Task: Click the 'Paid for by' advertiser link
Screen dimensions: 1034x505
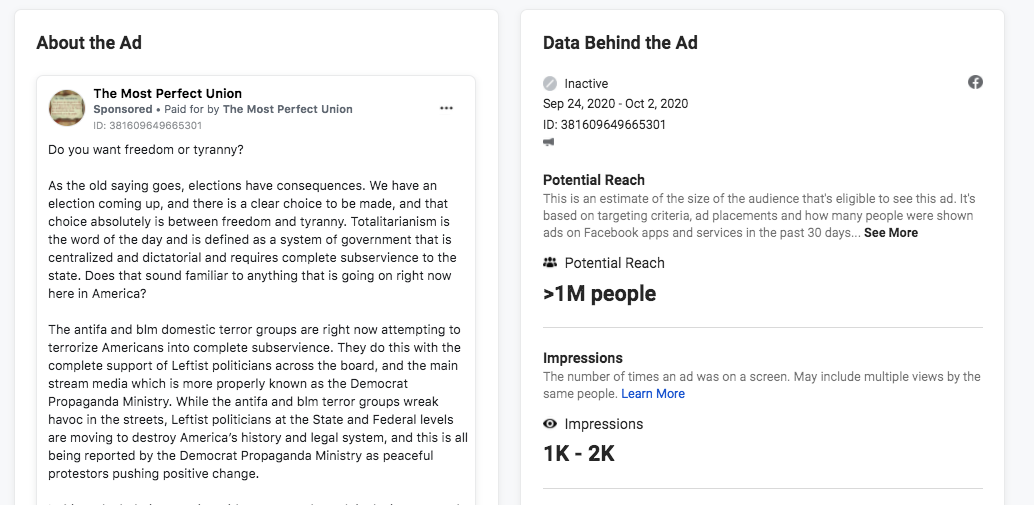Action: (287, 109)
